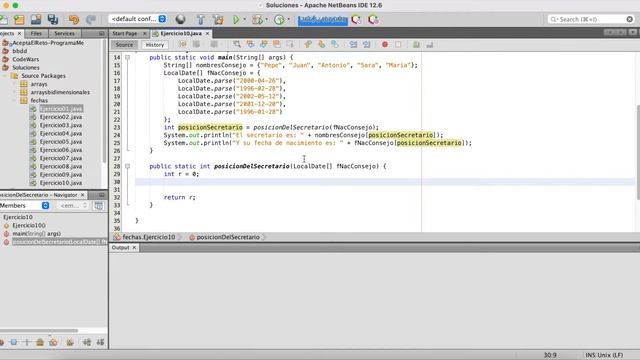
Task: Click the globe browser icon in the toolbar
Action: coord(180,19)
